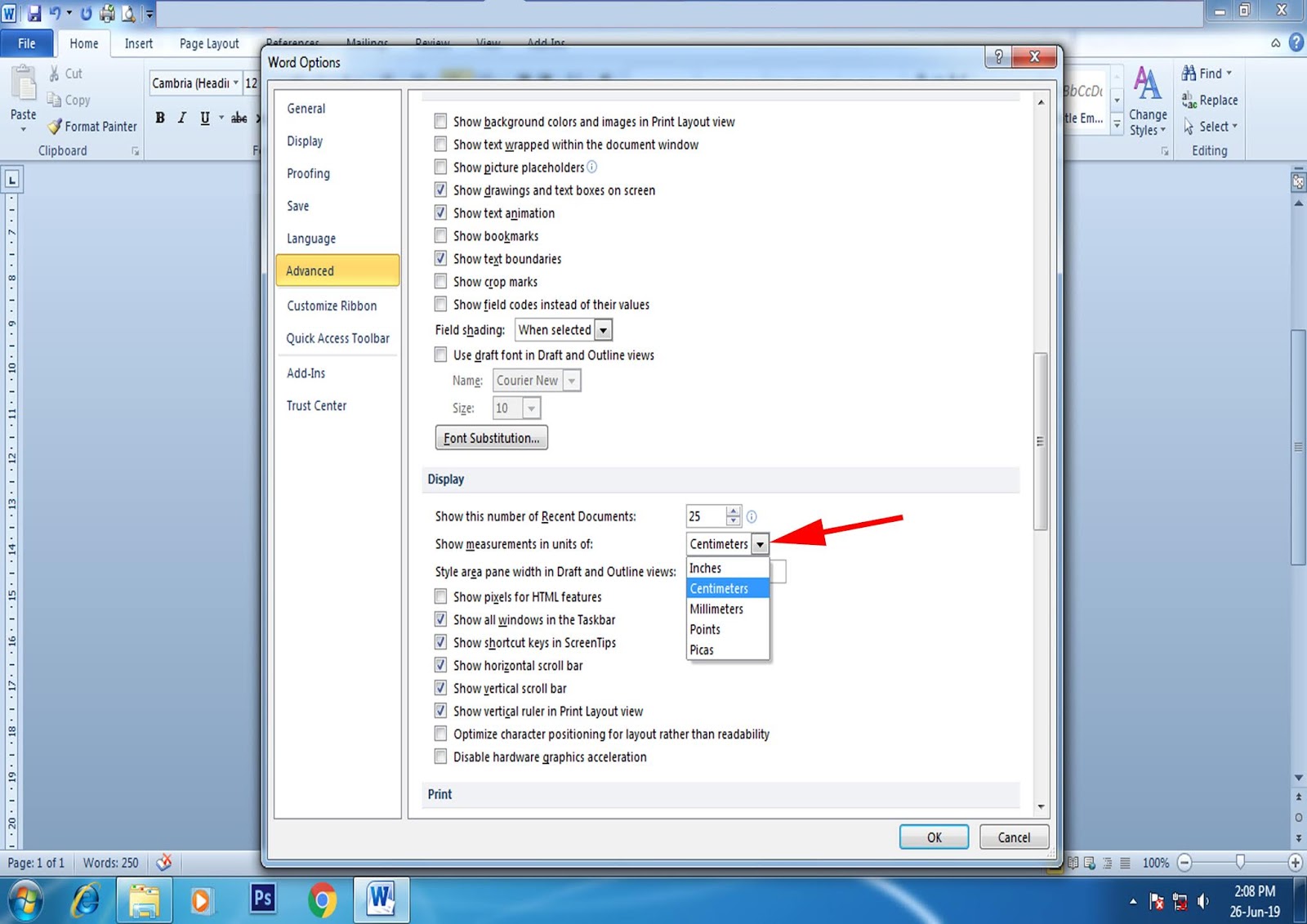This screenshot has width=1307, height=924.
Task: Click the proofing errors icon in status bar
Action: tap(163, 862)
